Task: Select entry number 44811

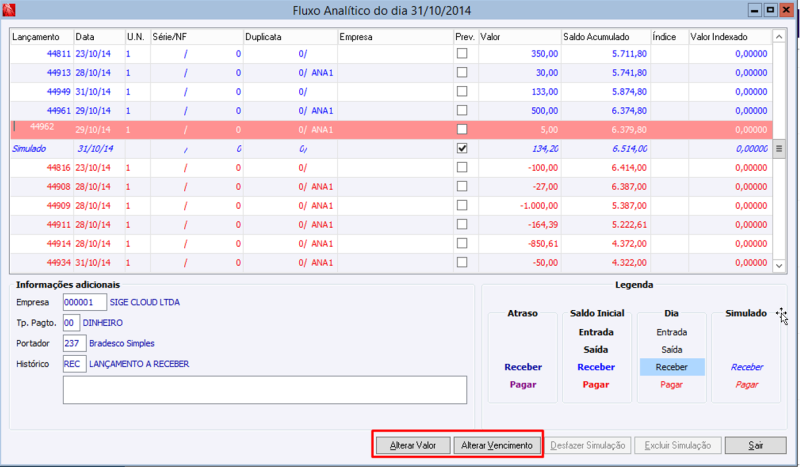Action: pyautogui.click(x=58, y=54)
